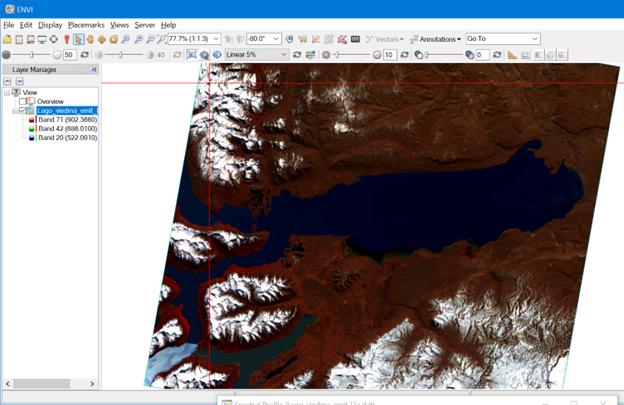Image resolution: width=624 pixels, height=405 pixels.
Task: Open the 77.7% zoom level dropdown
Action: point(216,39)
